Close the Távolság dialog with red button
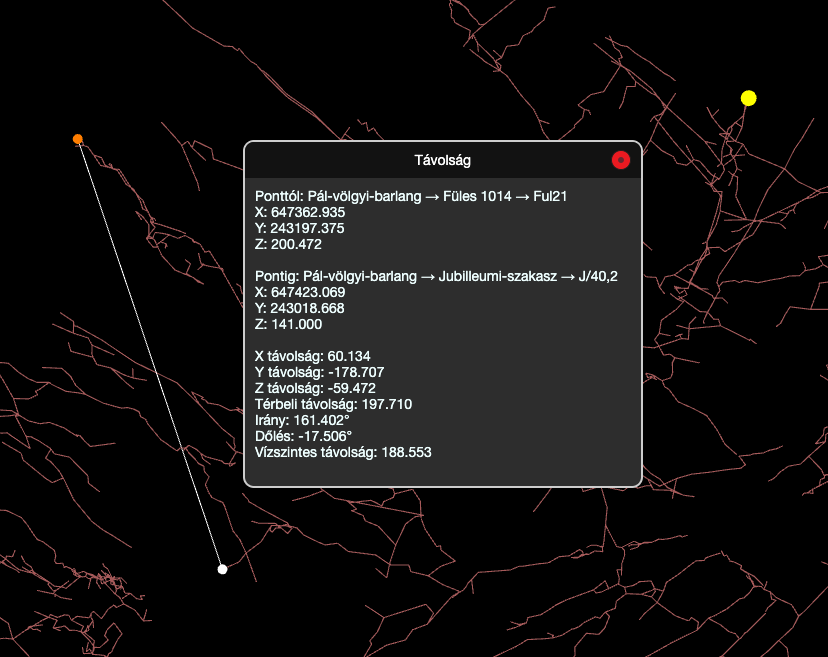Screen dimensions: 828x657 [620, 160]
